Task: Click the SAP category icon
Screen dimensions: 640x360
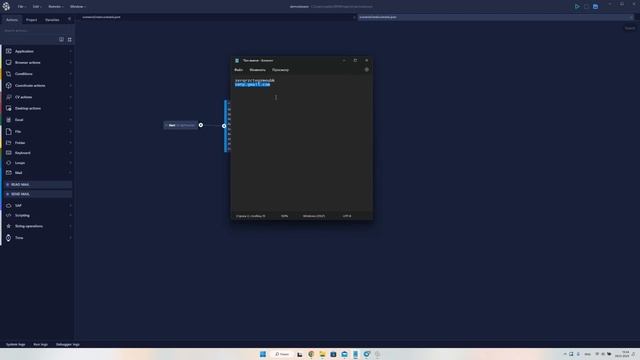Action: pos(9,206)
